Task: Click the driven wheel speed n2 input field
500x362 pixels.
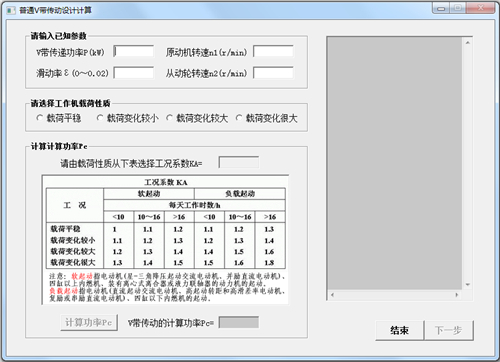Action: [273, 73]
